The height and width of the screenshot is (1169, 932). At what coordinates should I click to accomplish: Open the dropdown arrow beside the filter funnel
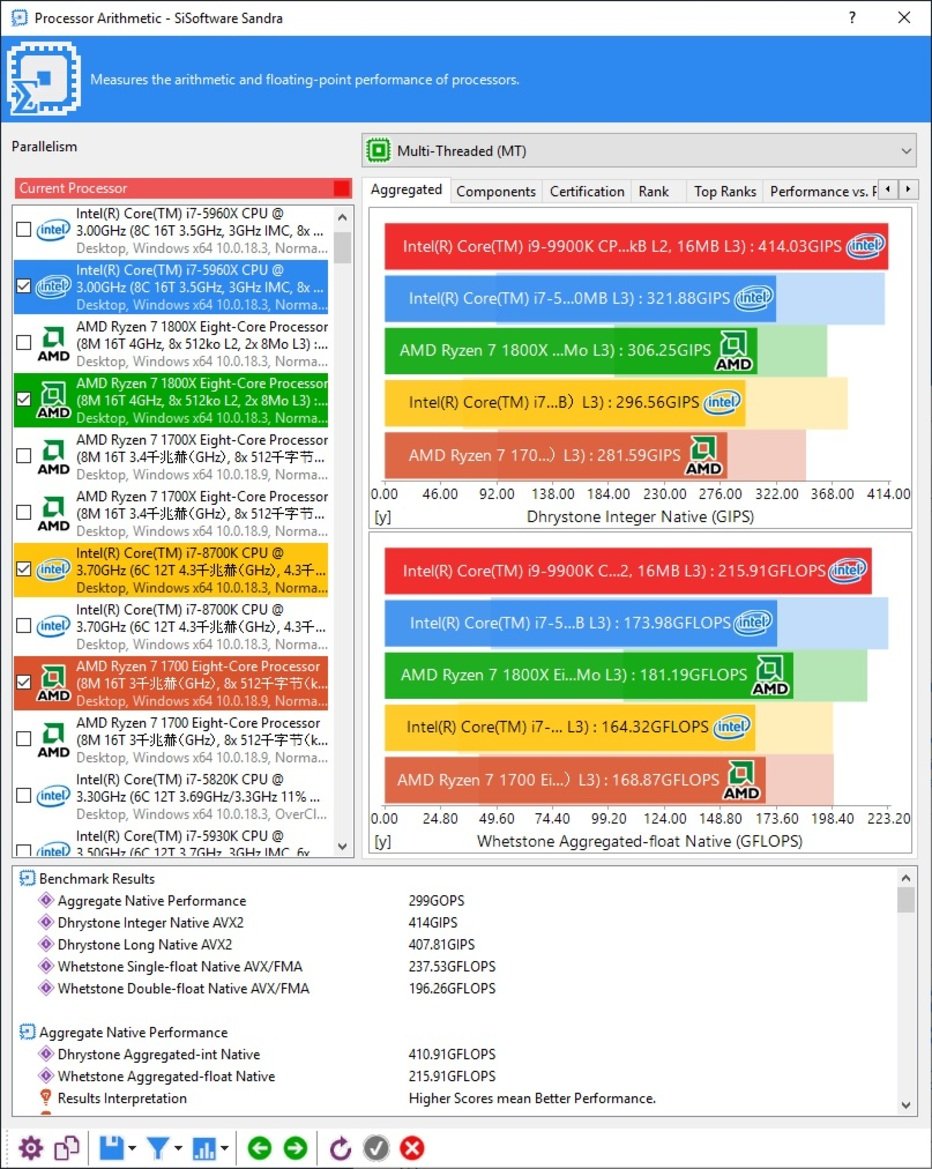178,1148
